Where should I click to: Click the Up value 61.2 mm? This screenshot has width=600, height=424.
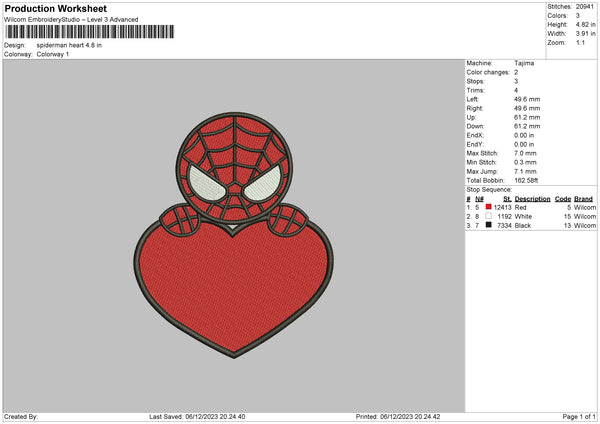point(527,117)
